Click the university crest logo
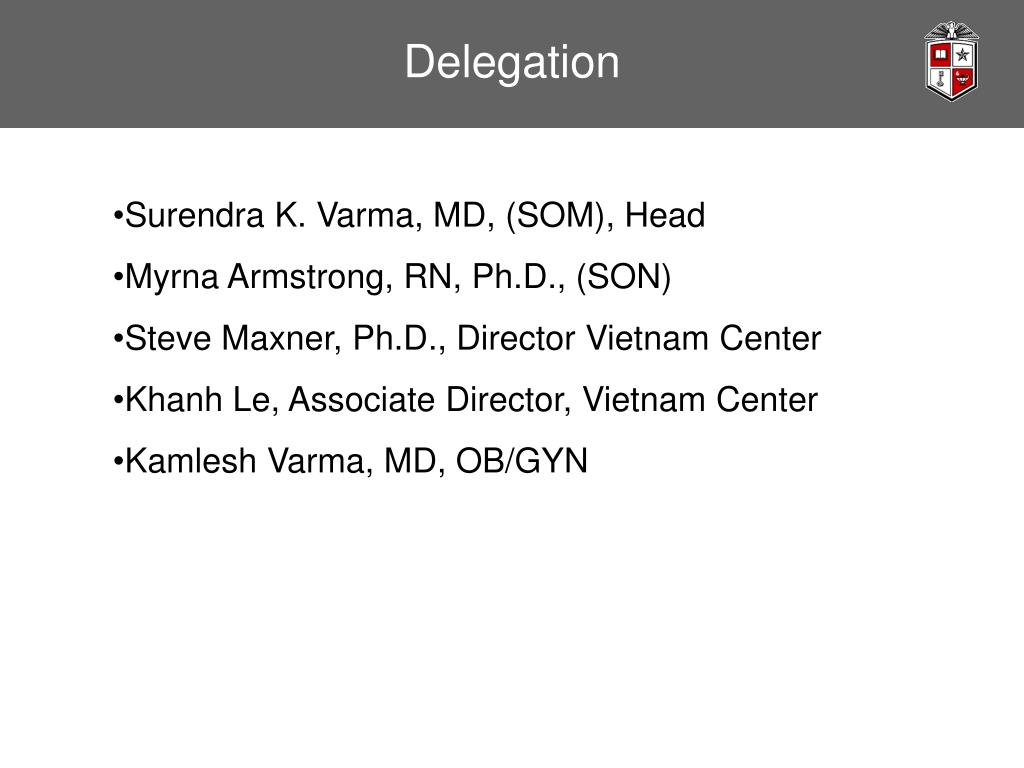The image size is (1024, 768). pyautogui.click(x=952, y=61)
